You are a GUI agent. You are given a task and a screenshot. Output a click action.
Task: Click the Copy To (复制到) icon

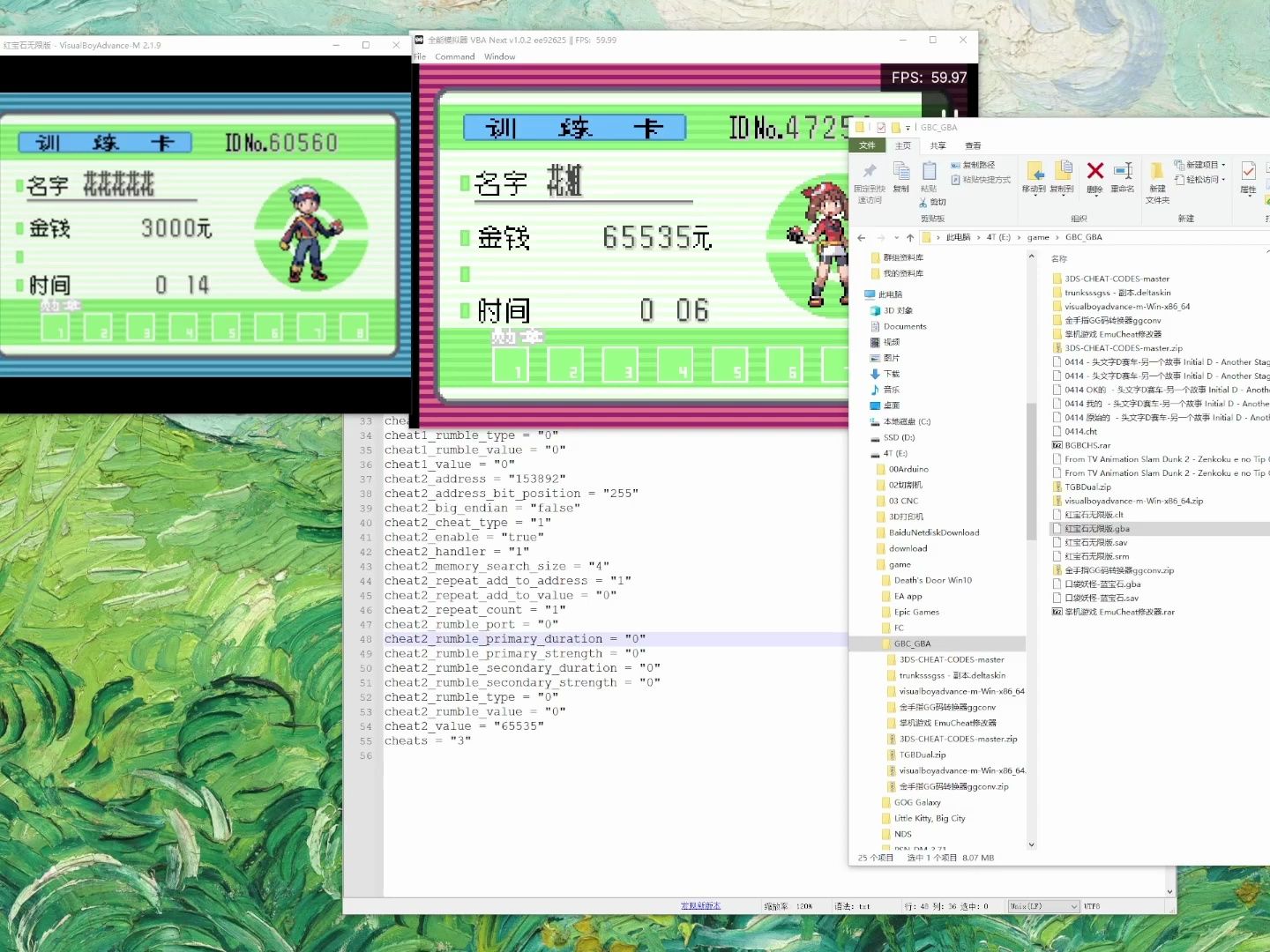click(x=1064, y=171)
